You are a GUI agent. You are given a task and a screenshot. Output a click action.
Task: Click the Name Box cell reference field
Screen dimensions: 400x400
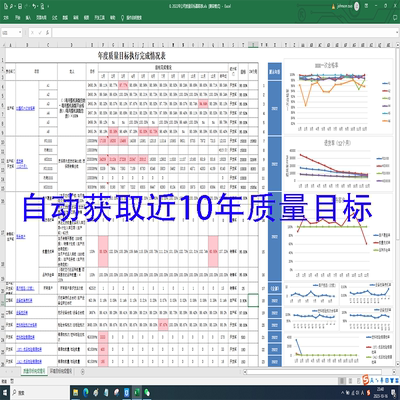coord(9,33)
